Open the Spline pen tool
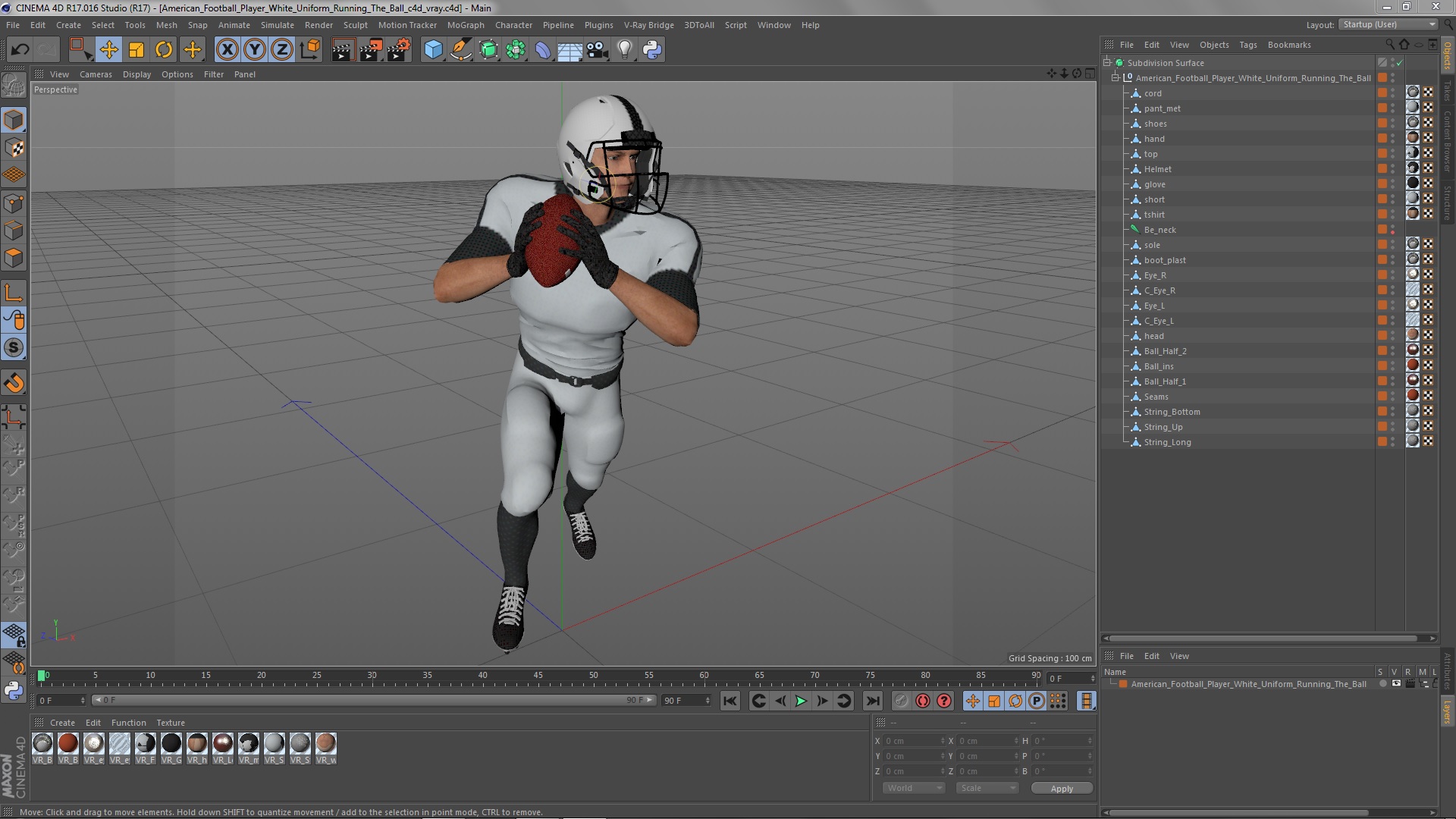The image size is (1456, 819). [460, 50]
